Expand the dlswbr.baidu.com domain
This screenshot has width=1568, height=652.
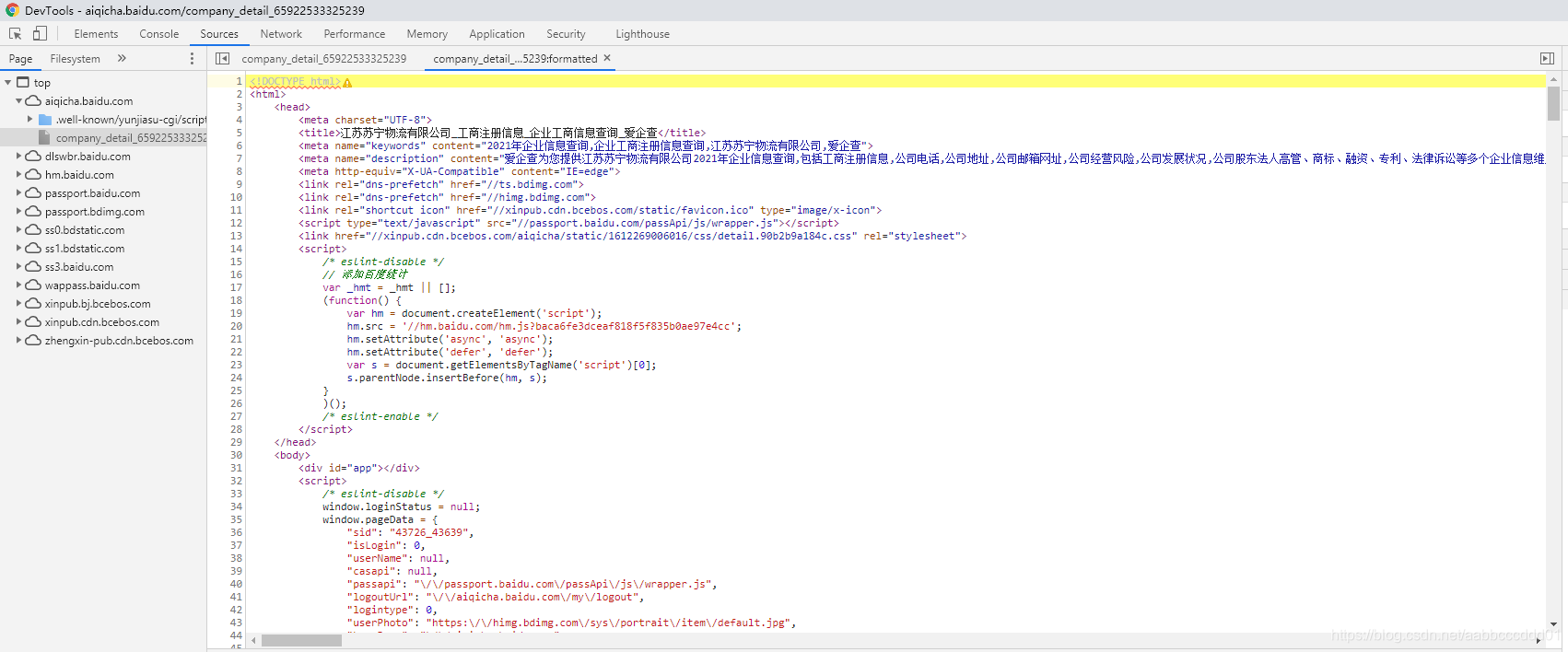pyautogui.click(x=18, y=156)
